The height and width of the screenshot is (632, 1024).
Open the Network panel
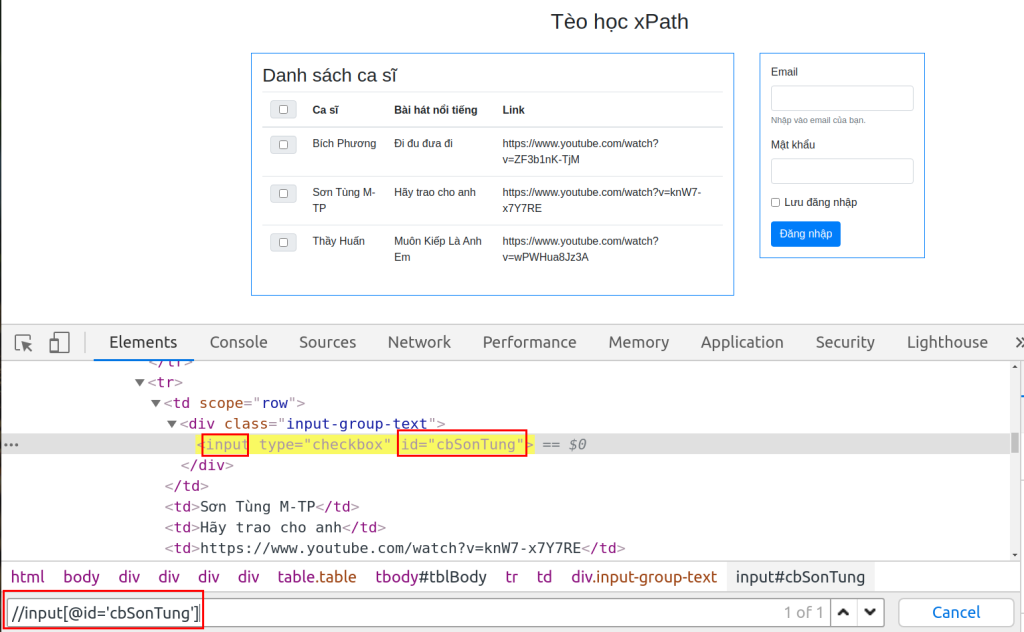[x=419, y=342]
